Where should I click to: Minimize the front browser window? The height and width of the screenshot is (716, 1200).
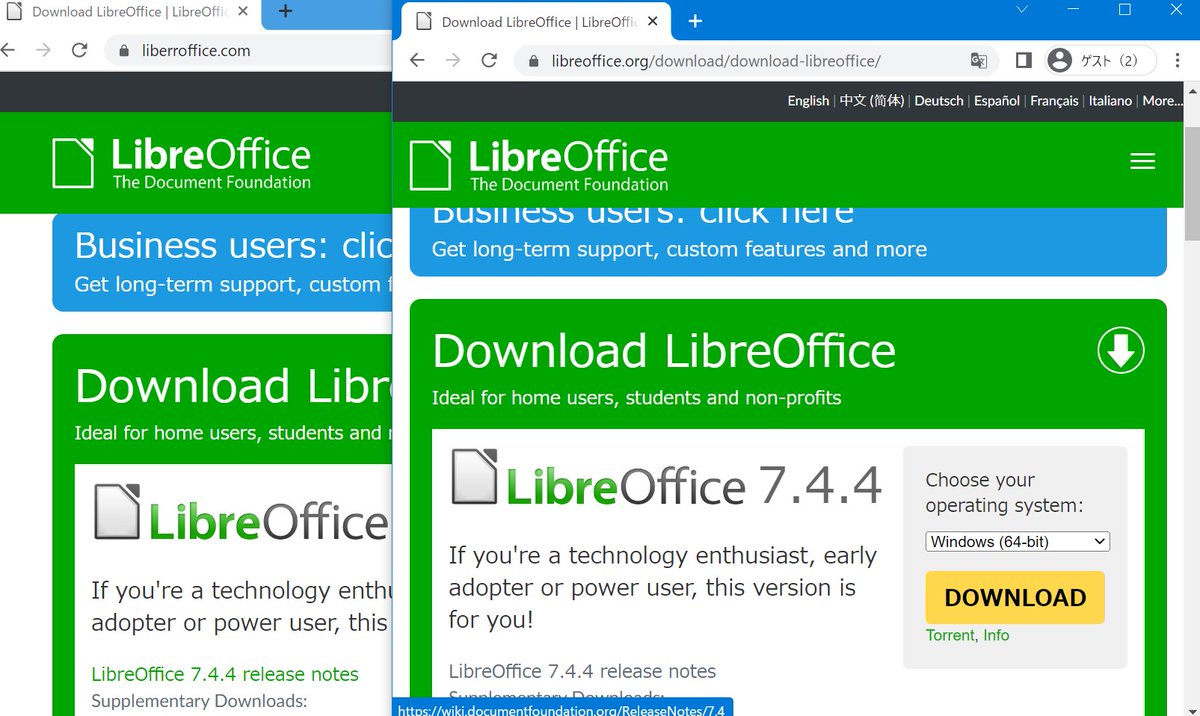1072,10
